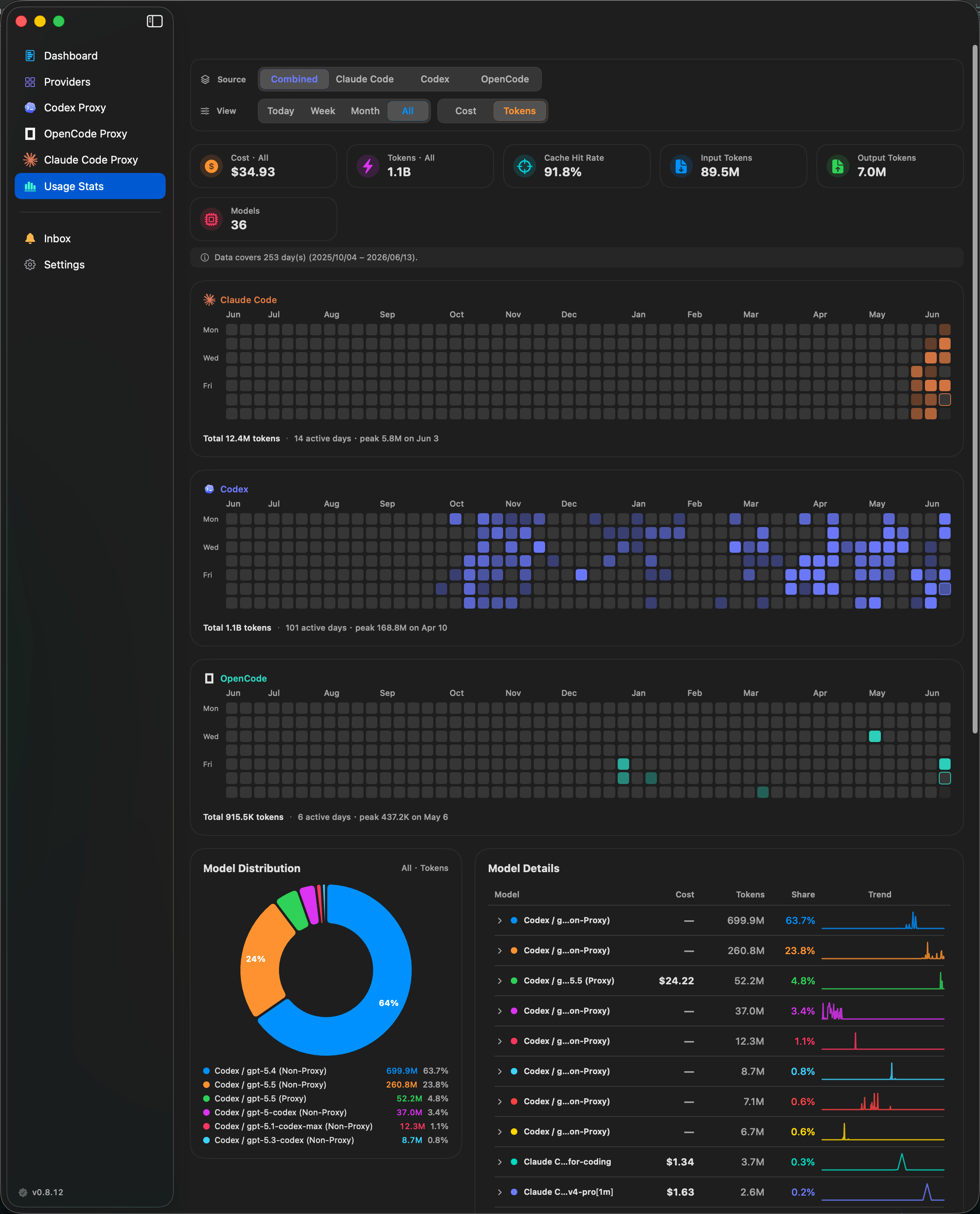Select the Codex source option
The width and height of the screenshot is (980, 1214).
[435, 79]
